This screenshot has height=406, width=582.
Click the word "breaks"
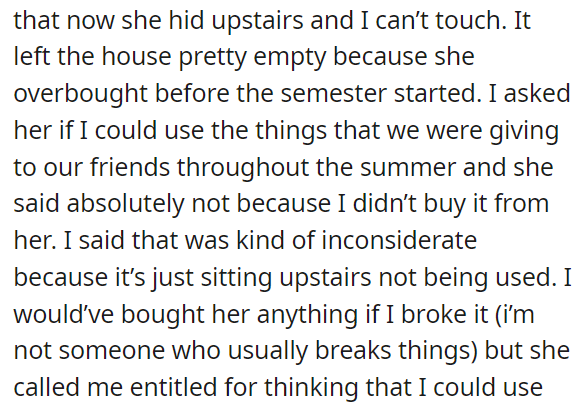353,351
